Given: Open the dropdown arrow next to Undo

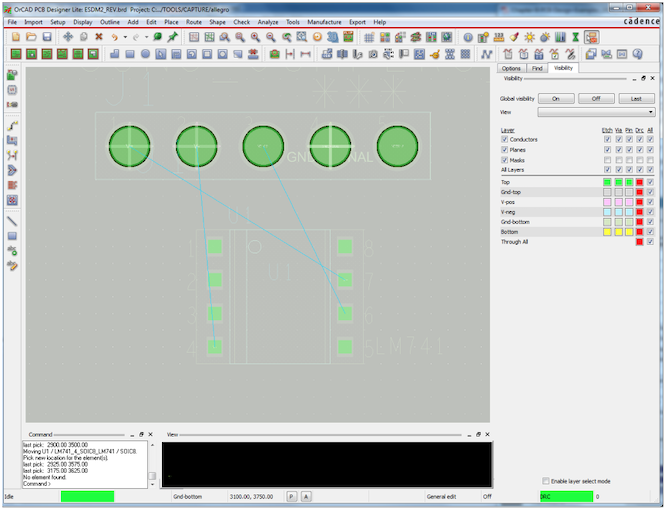Looking at the screenshot, I should tap(123, 37).
